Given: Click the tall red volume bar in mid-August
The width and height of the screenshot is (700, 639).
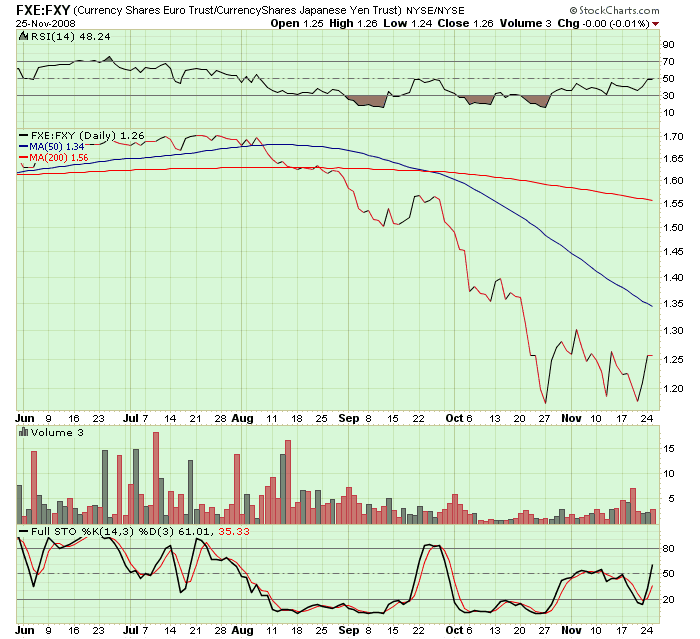Looking at the screenshot, I should click(288, 482).
